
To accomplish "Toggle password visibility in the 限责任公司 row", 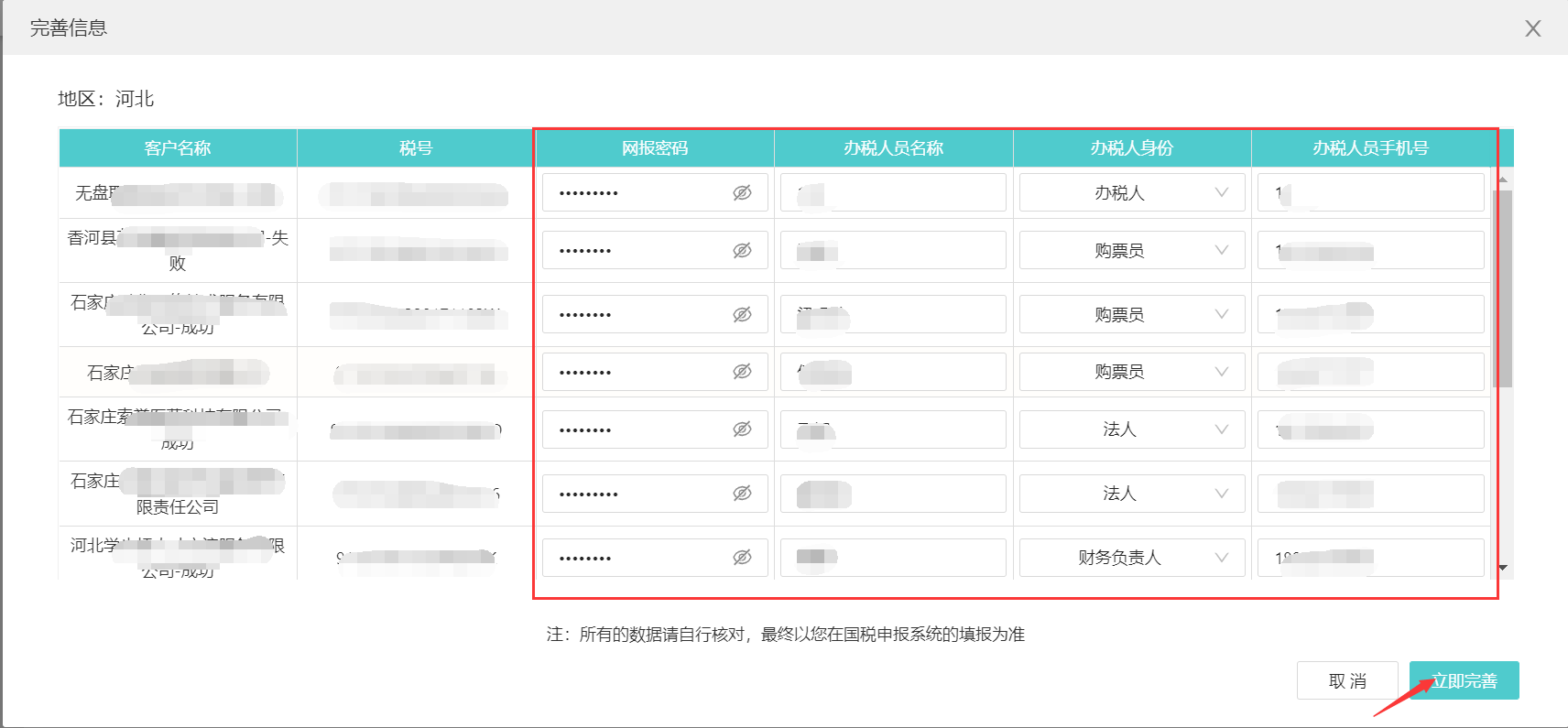I will 742,493.
